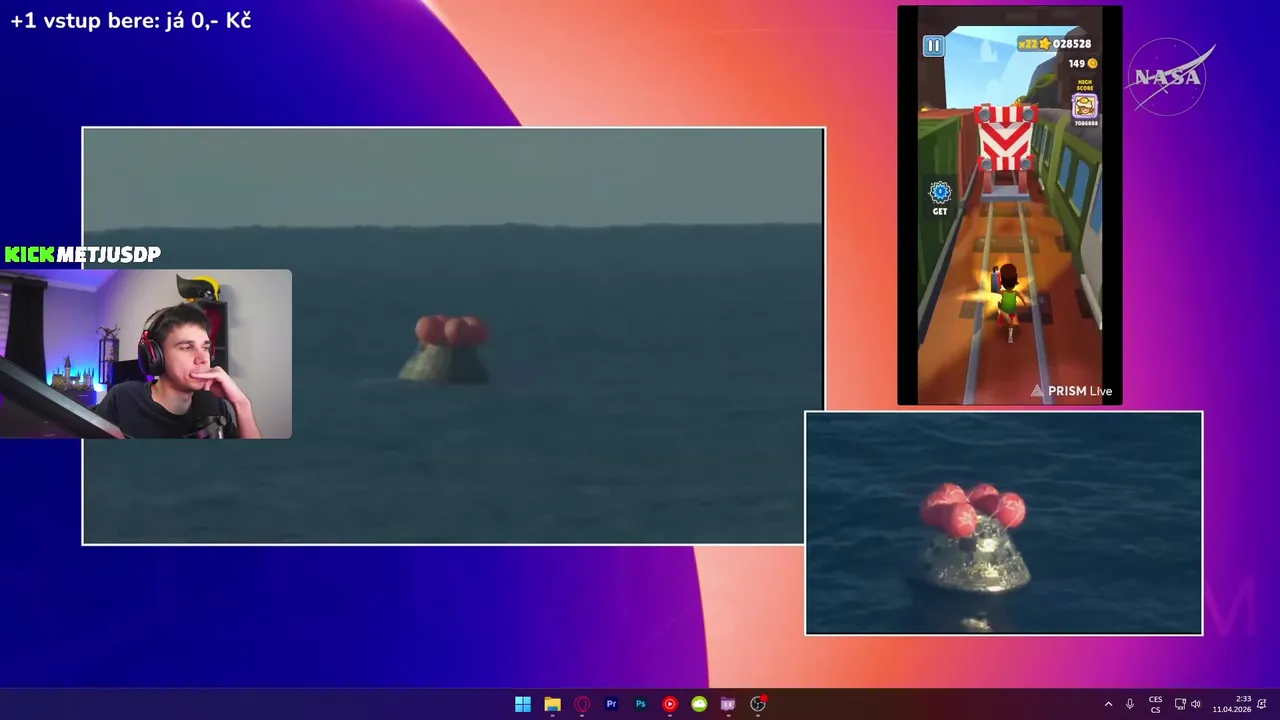The image size is (1280, 720).
Task: Open OBS Studio from the taskbar
Action: click(x=758, y=704)
